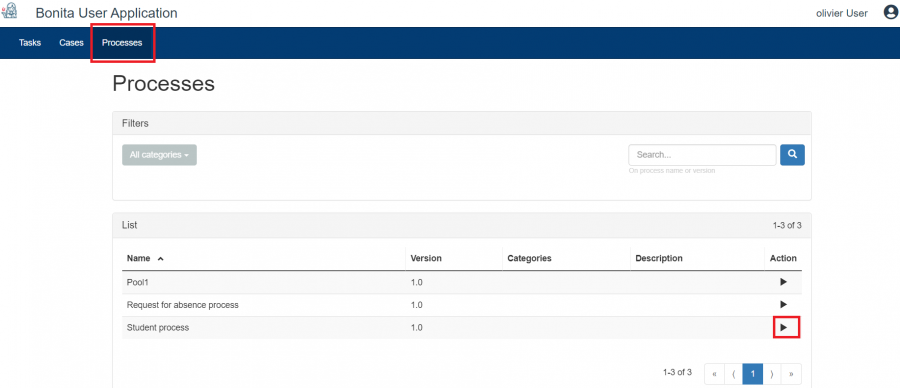Click the blue search magnifier button
The height and width of the screenshot is (388, 900).
(x=792, y=154)
